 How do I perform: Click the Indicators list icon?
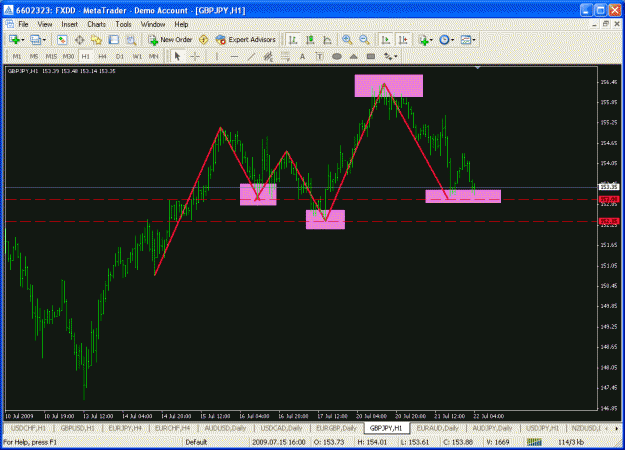point(423,40)
